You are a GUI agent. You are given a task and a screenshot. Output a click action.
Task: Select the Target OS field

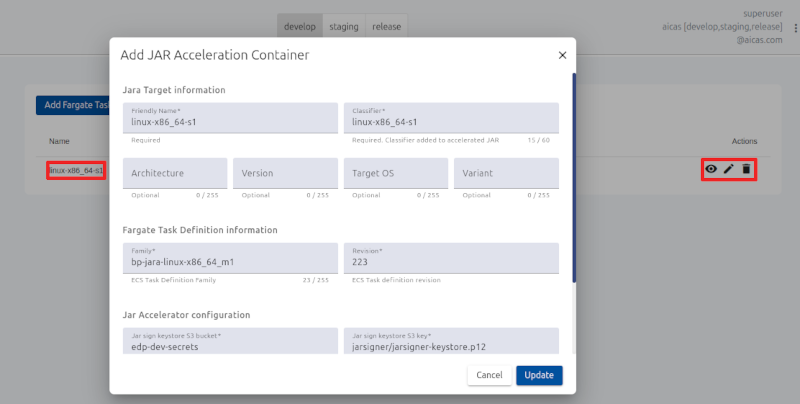tap(396, 173)
